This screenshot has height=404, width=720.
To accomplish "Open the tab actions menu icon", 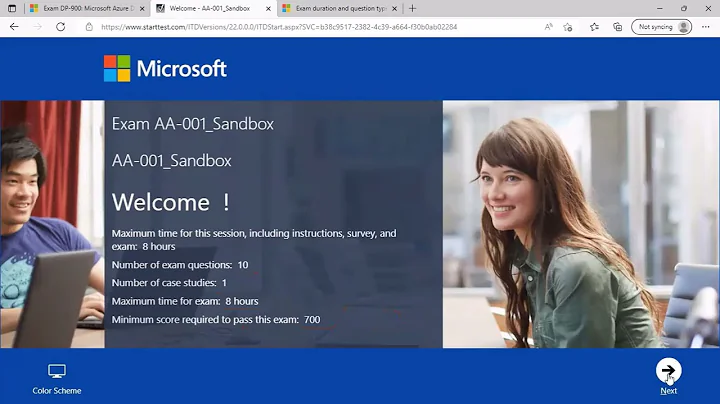I will (x=12, y=8).
